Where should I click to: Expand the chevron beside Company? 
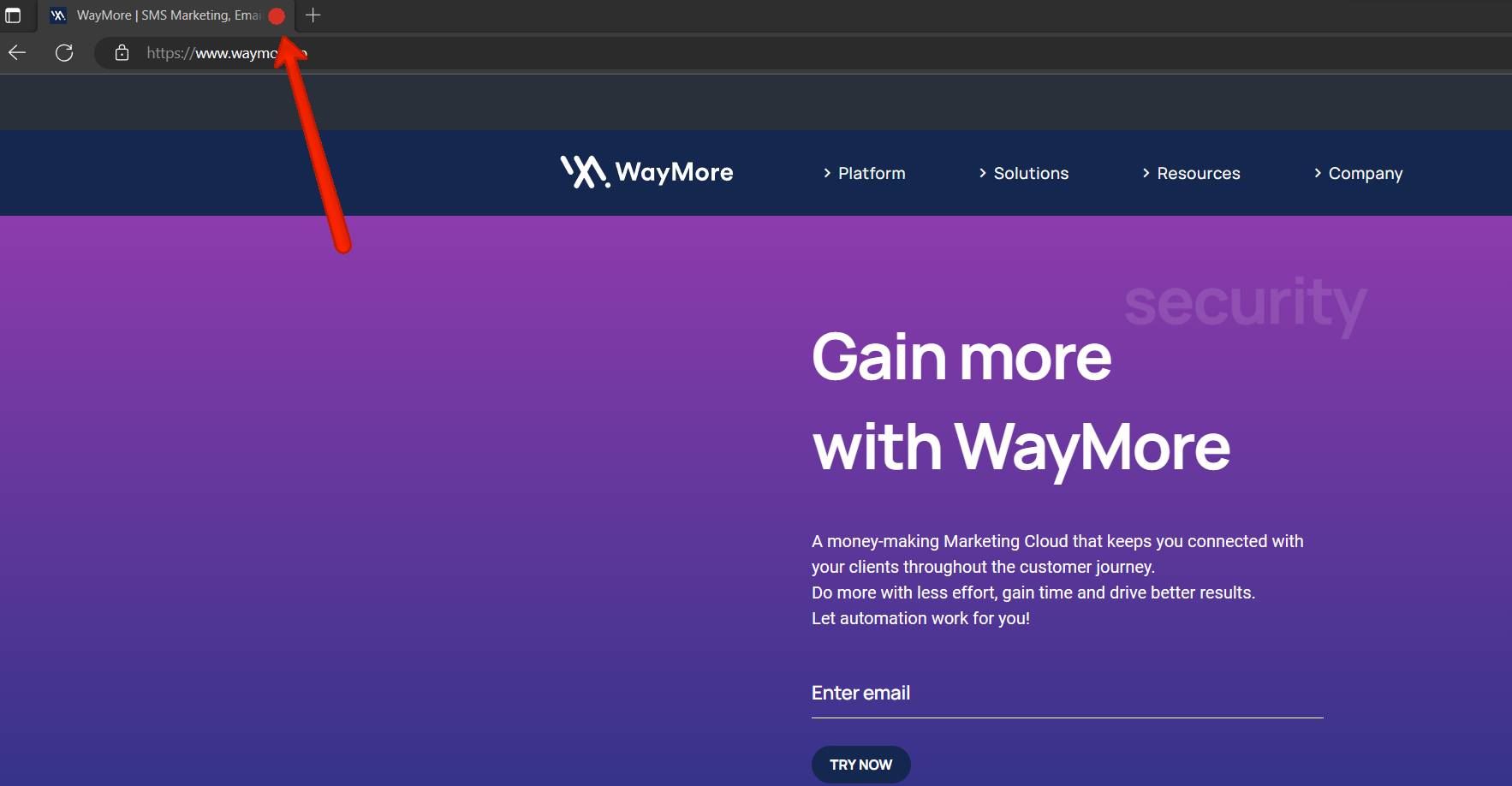[x=1318, y=173]
